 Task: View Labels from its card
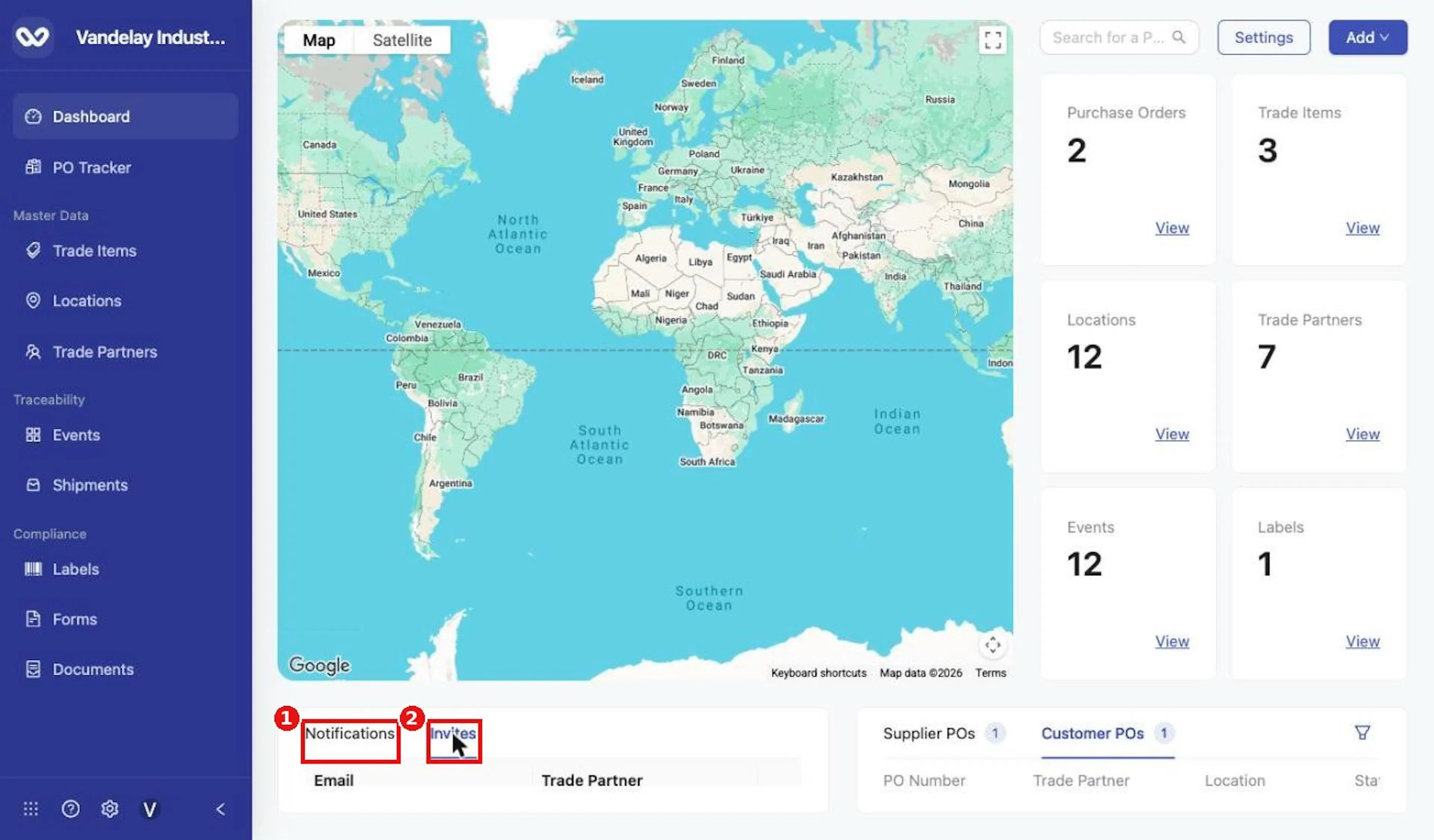click(1363, 641)
